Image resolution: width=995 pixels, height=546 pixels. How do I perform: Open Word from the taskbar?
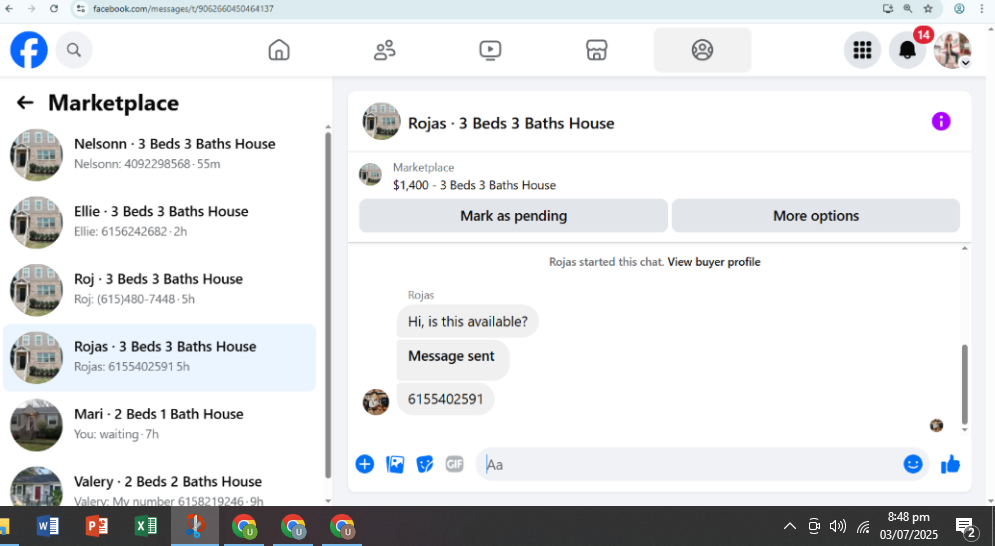coord(48,526)
